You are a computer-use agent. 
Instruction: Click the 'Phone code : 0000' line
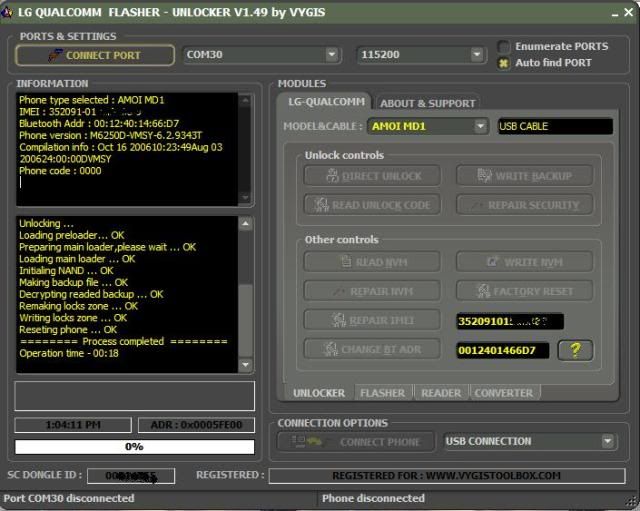tap(60, 171)
